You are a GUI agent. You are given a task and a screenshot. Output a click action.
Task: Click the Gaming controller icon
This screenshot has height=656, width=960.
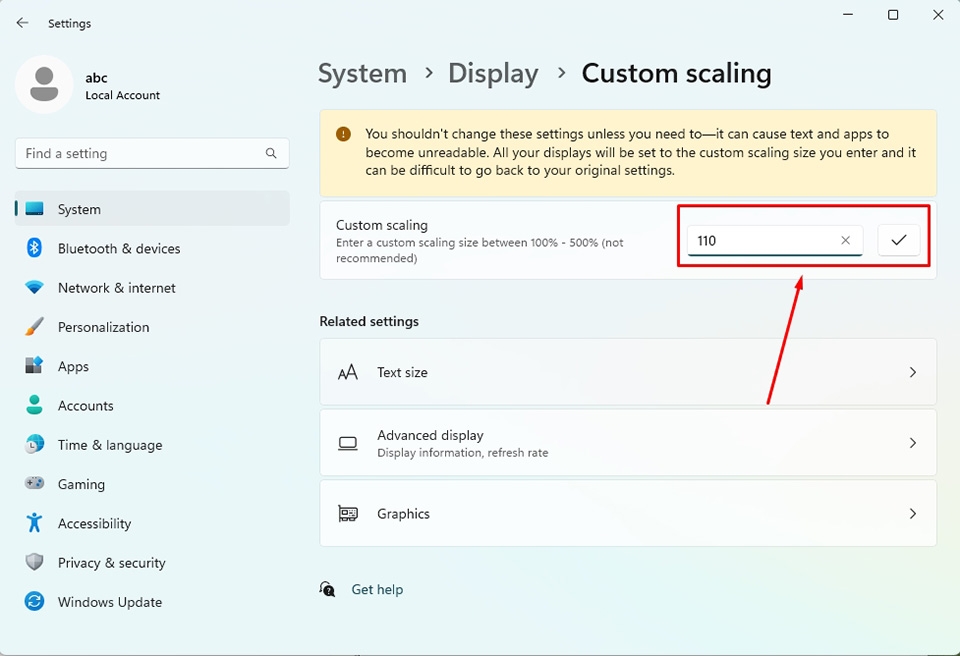coord(32,484)
